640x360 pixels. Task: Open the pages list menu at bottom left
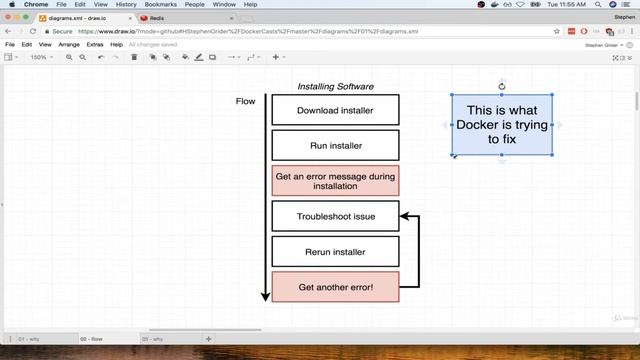10,339
